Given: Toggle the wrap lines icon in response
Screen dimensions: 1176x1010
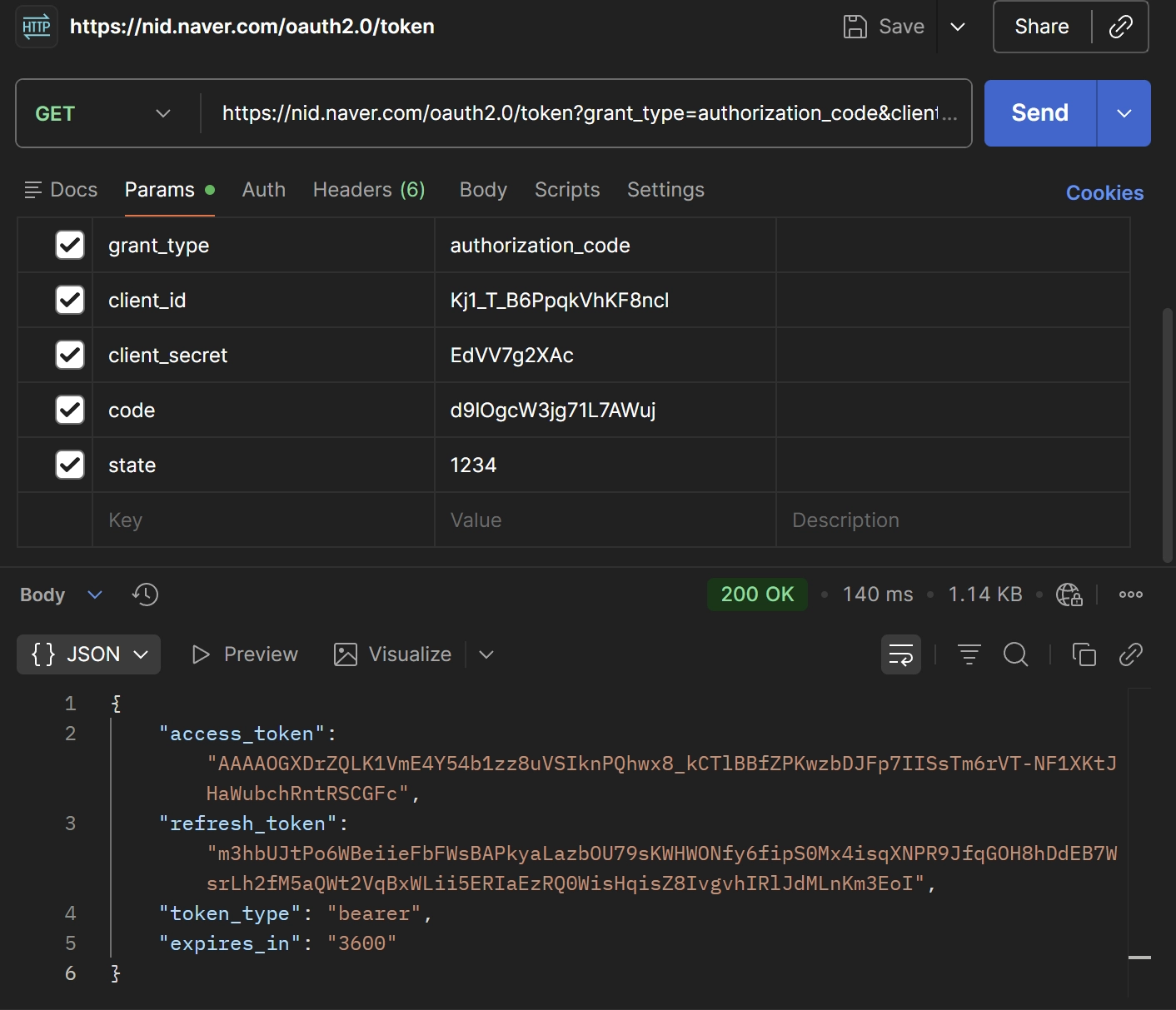Looking at the screenshot, I should (900, 654).
